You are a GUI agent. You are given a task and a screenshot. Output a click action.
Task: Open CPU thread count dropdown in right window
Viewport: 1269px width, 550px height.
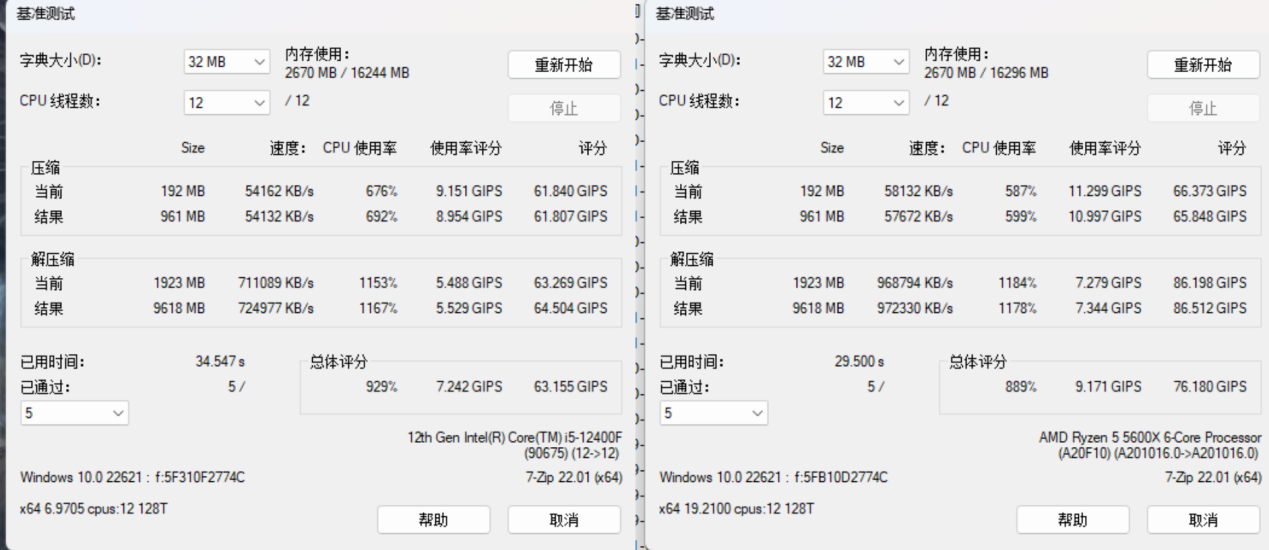tap(866, 103)
